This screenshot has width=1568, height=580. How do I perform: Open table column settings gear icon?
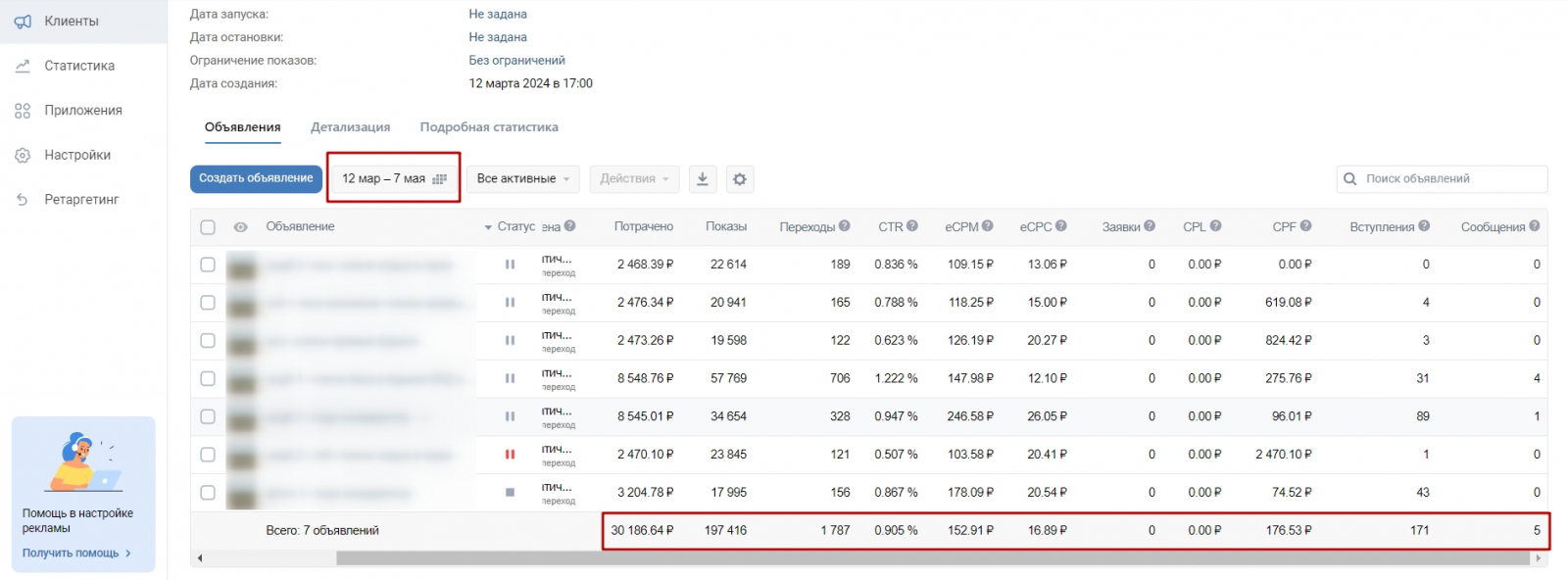click(740, 179)
